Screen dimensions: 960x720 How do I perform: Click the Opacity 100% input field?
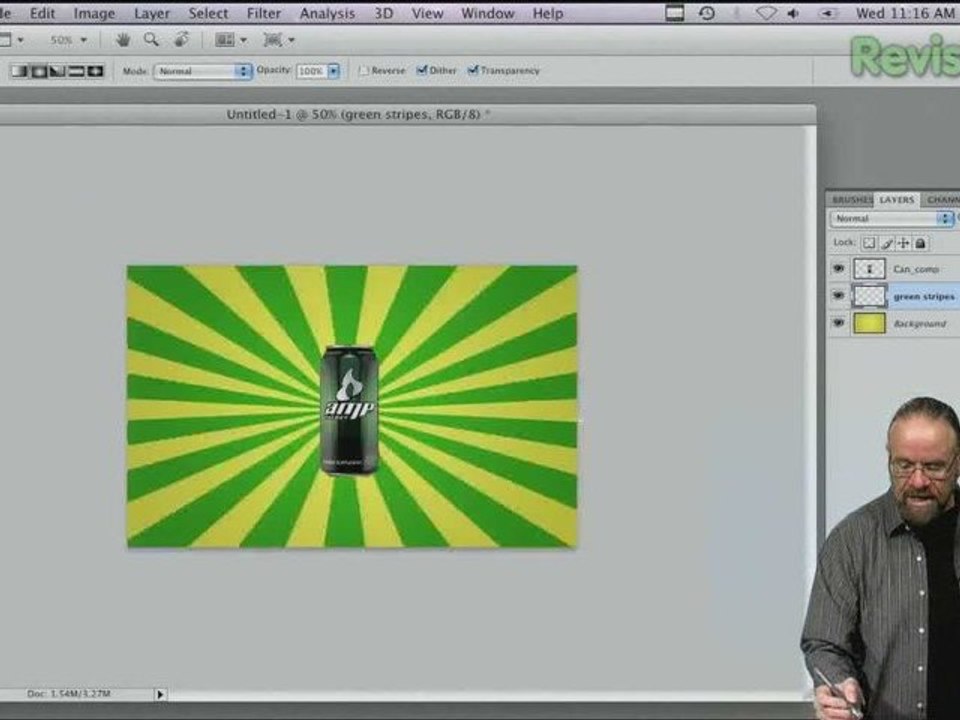coord(312,72)
